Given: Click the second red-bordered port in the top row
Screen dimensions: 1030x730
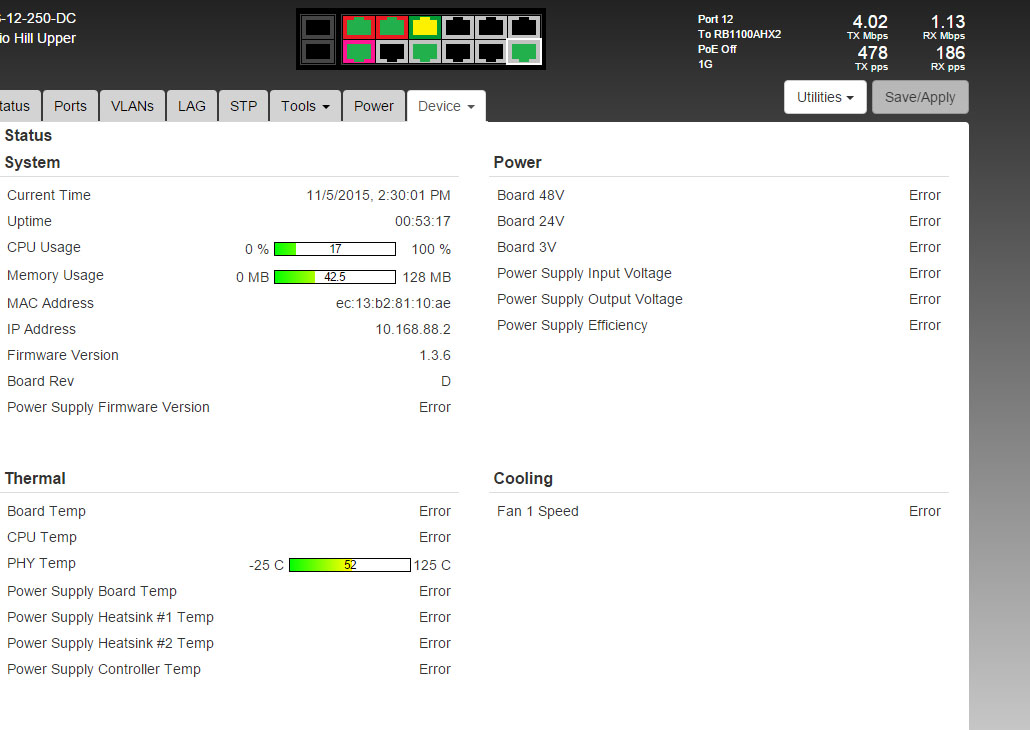Looking at the screenshot, I should point(392,27).
